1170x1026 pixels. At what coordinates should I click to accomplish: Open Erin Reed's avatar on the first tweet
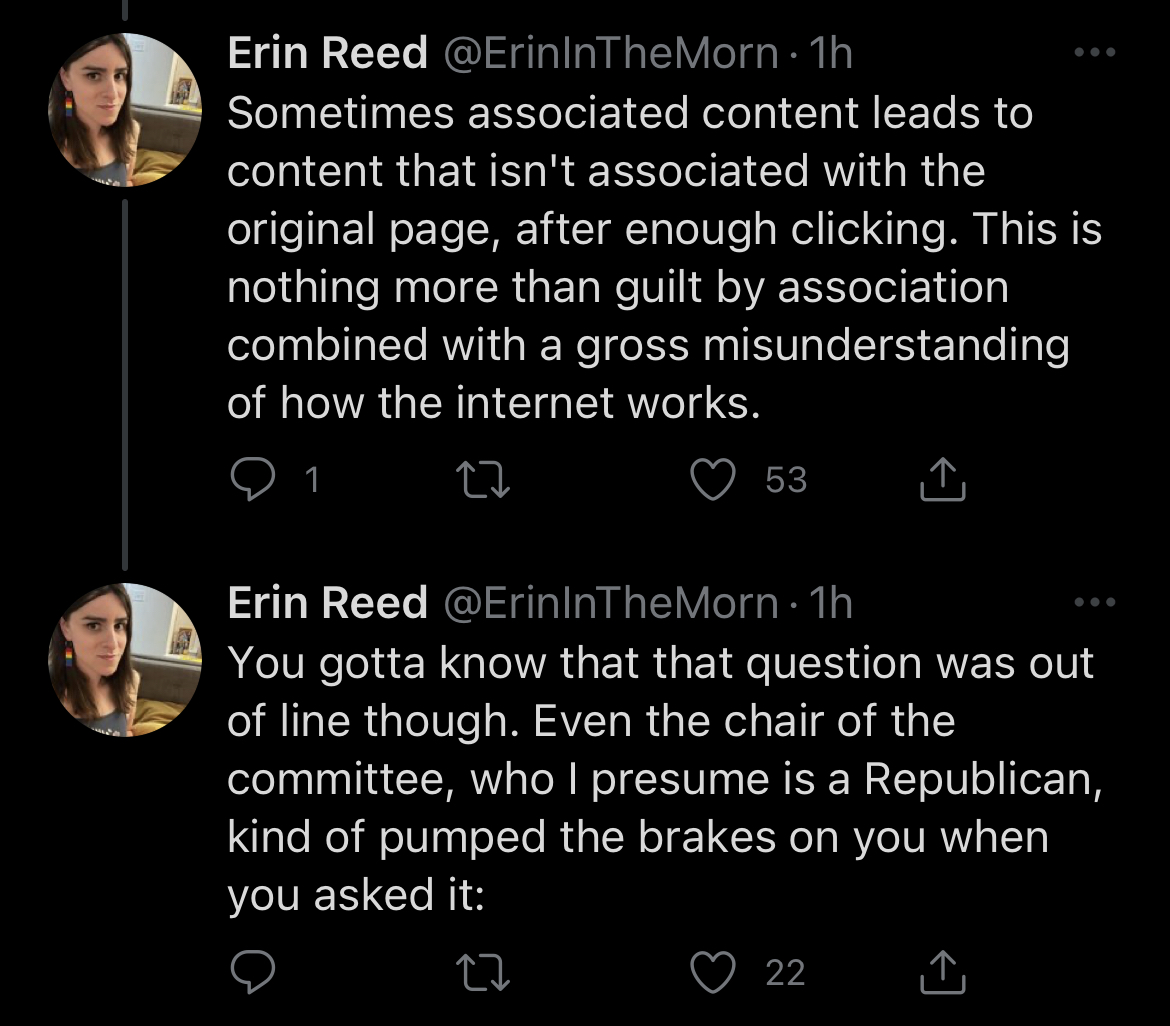tap(126, 110)
